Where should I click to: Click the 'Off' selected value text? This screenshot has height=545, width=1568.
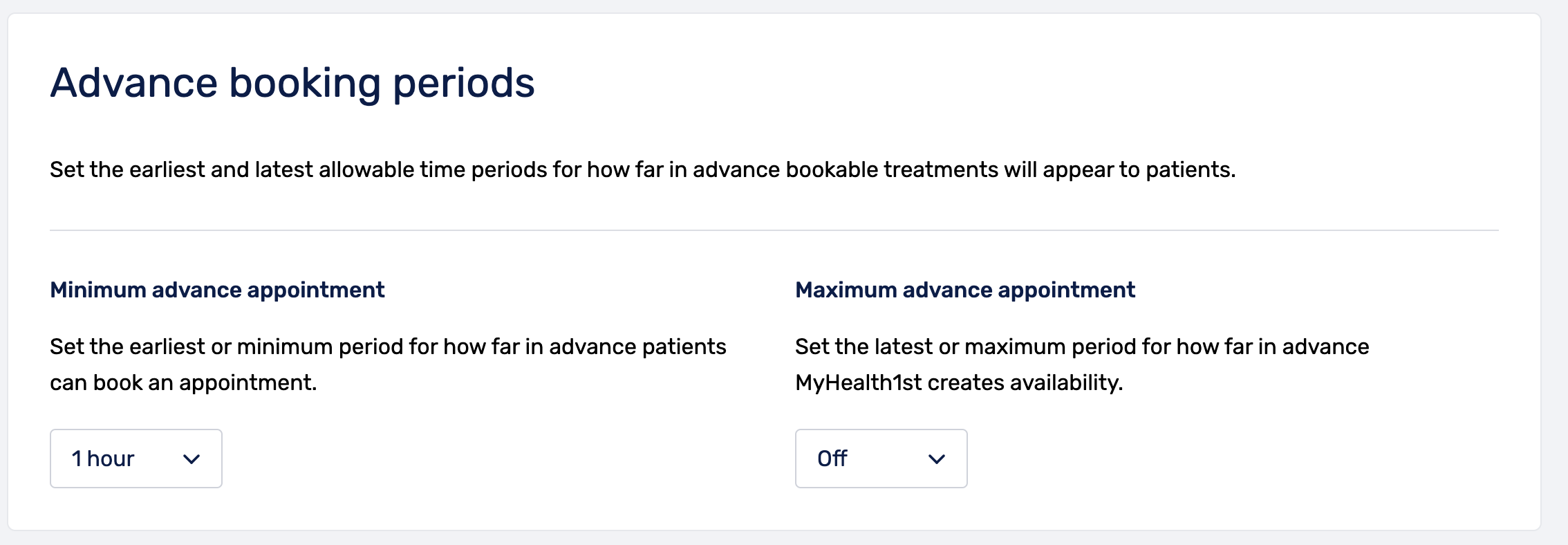[x=832, y=459]
